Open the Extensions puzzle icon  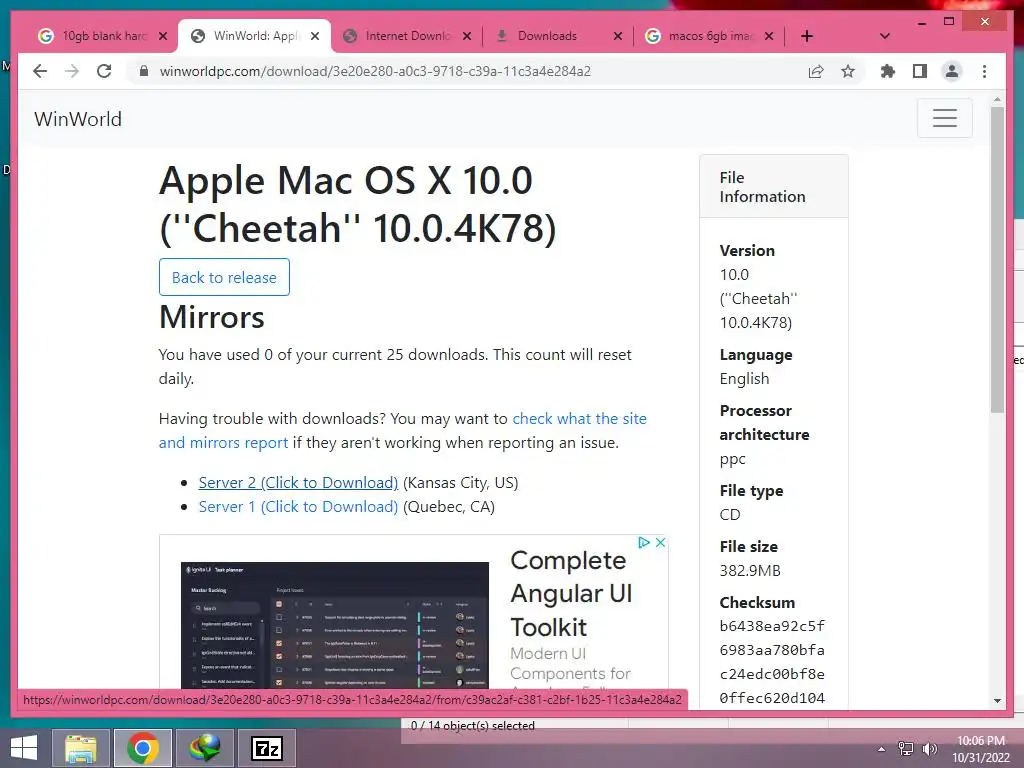(888, 71)
